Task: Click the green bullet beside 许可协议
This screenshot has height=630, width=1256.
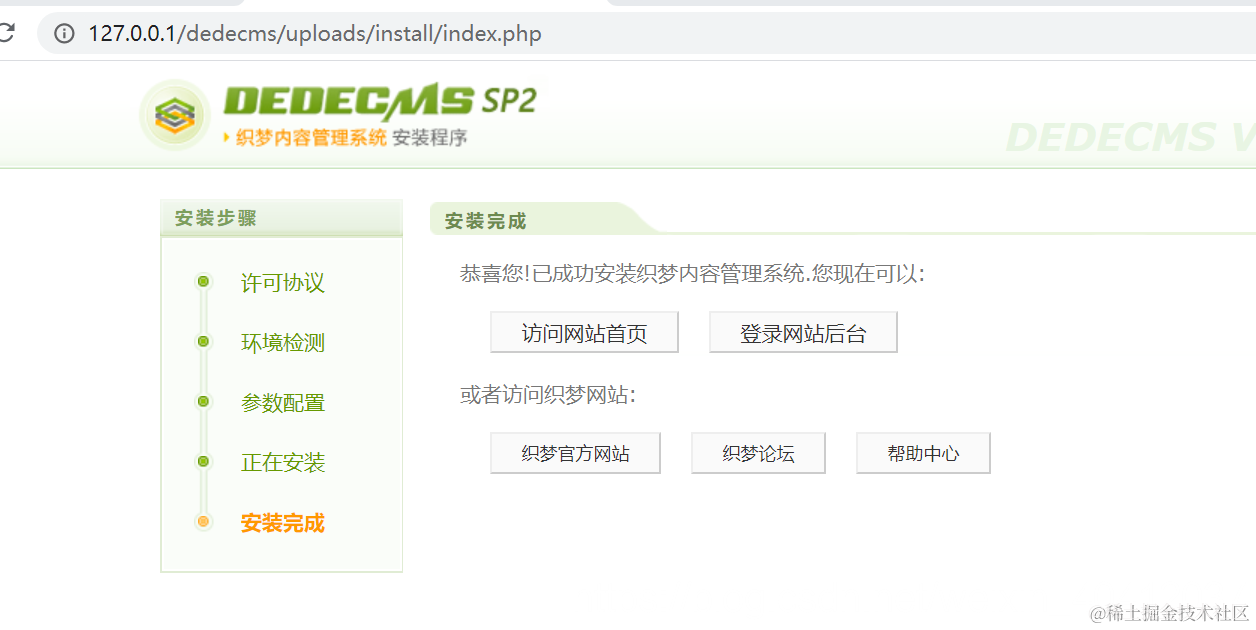Action: [x=203, y=282]
